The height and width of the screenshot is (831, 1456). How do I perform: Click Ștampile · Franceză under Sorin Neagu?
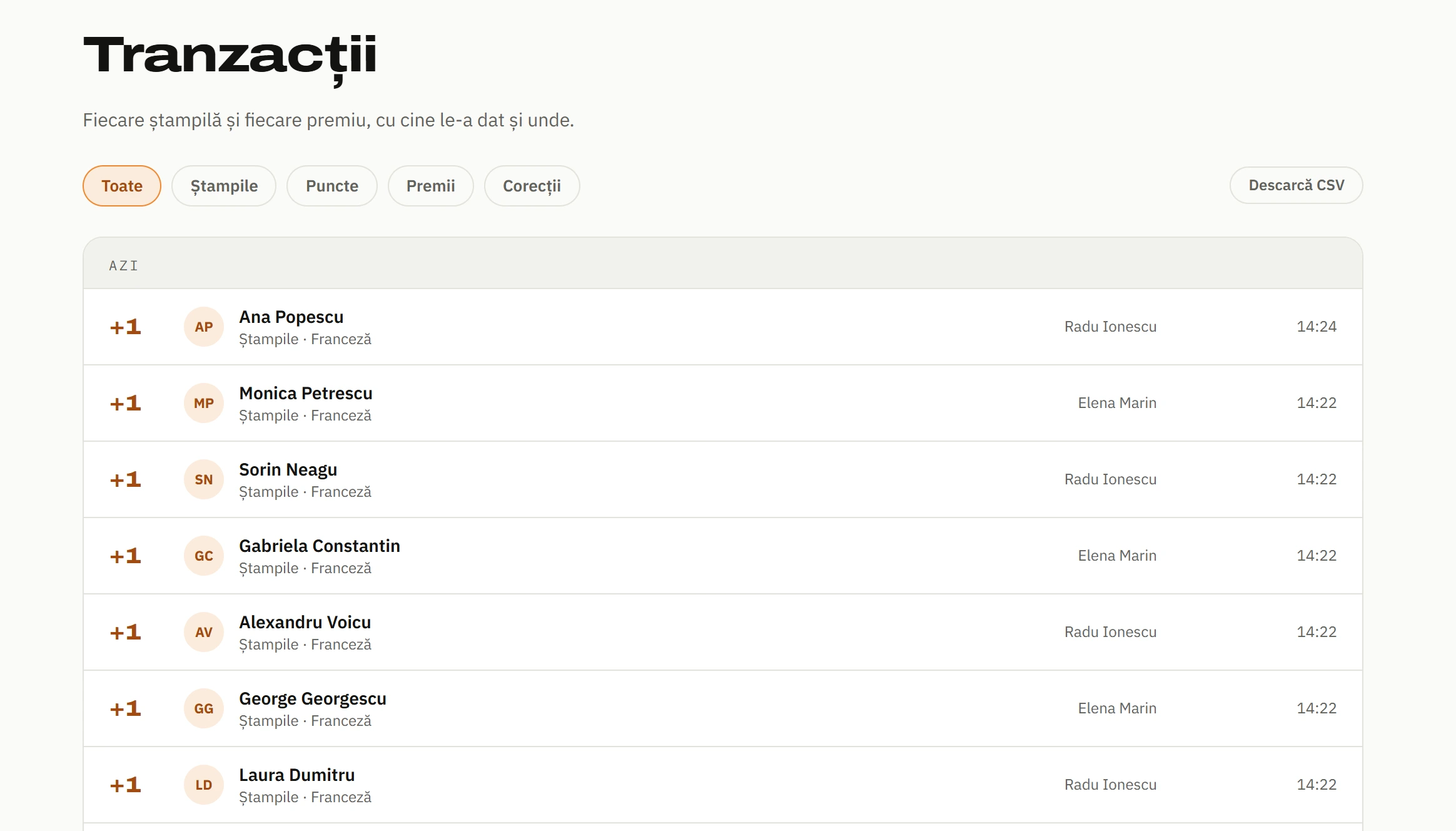[x=305, y=492]
